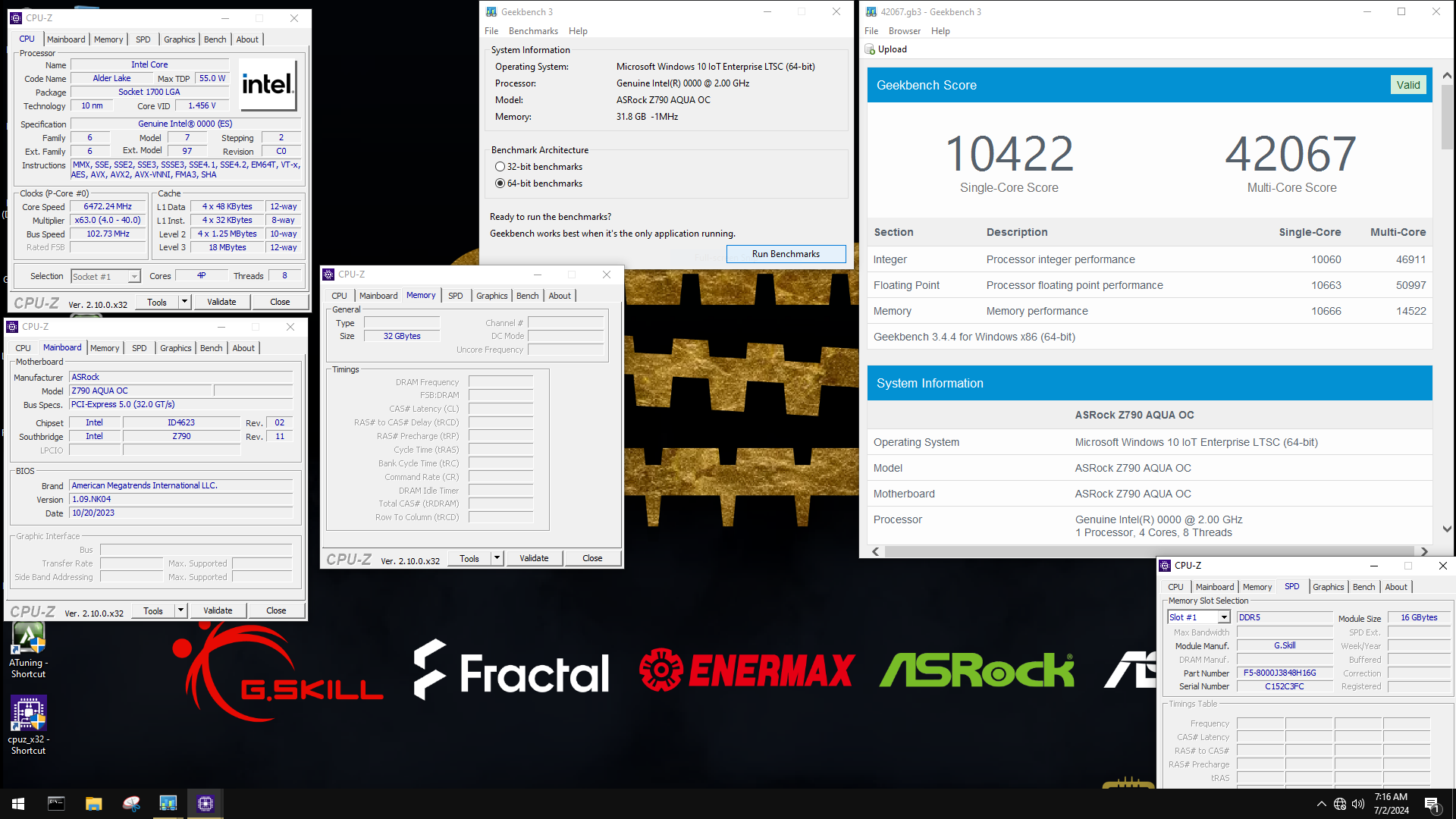Click CPU-Z title icon in the SPD window
The image size is (1456, 819).
coord(1166,566)
